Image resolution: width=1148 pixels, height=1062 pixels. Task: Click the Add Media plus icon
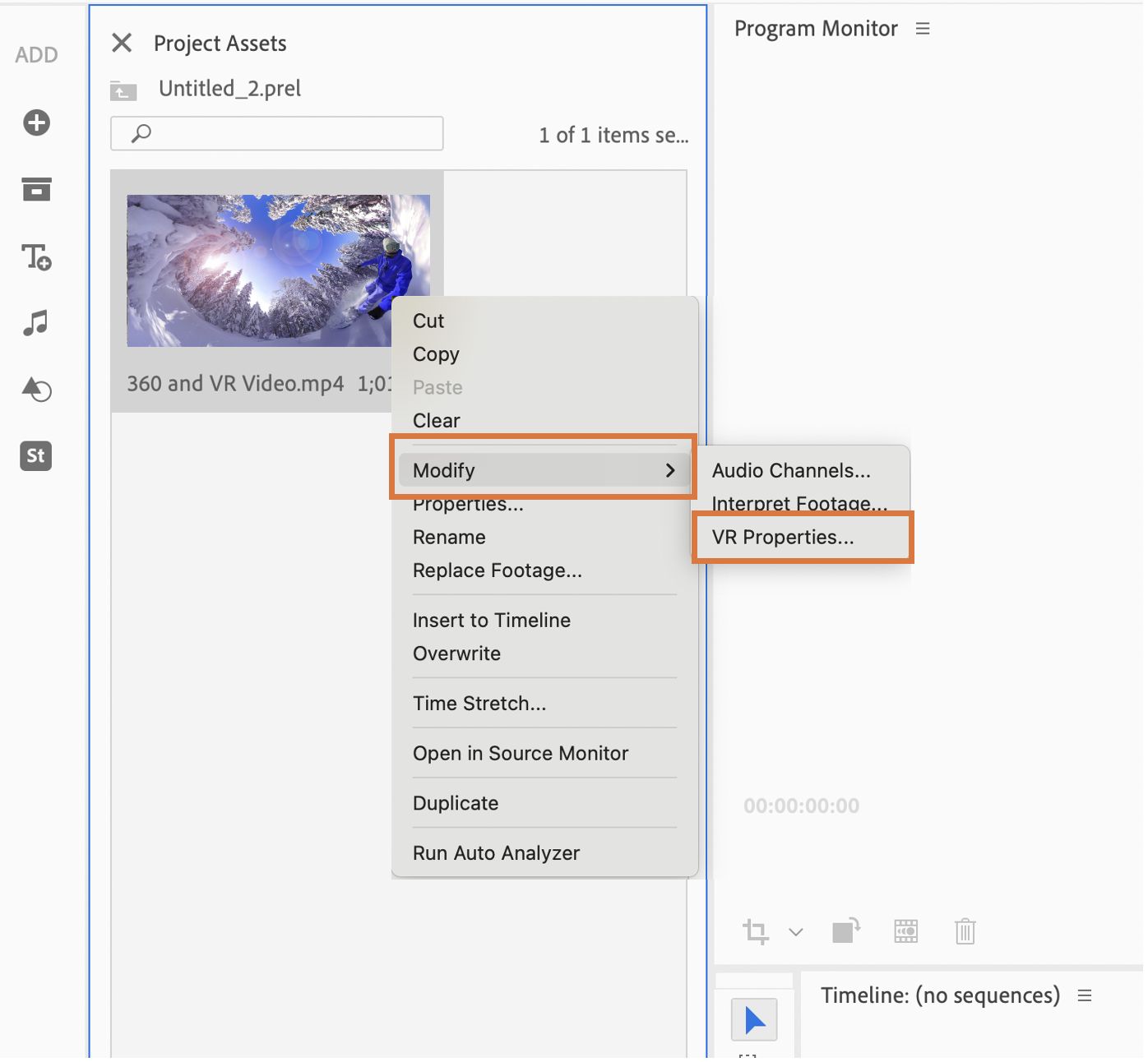[36, 123]
